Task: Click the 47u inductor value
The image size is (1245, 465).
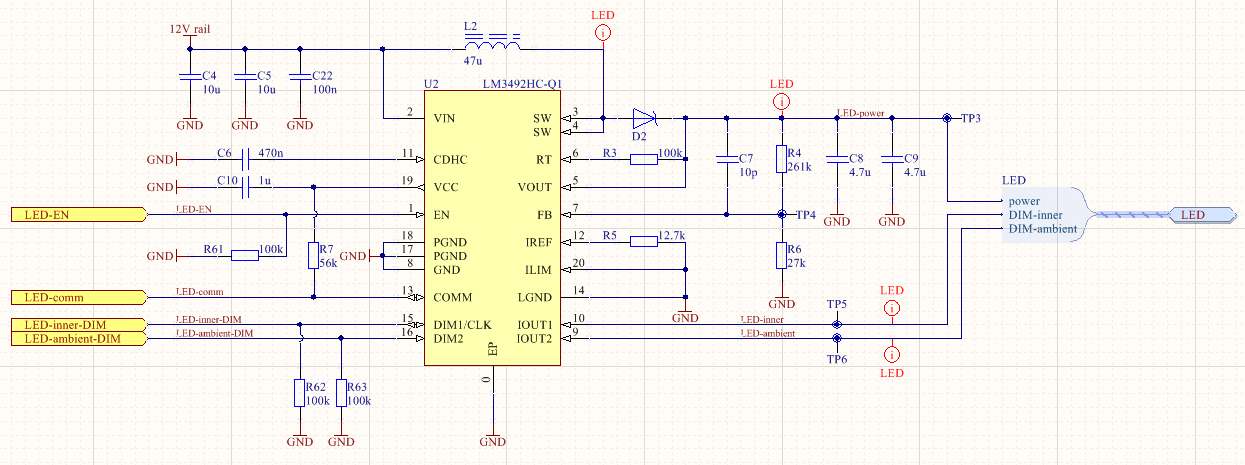Action: 473,61
